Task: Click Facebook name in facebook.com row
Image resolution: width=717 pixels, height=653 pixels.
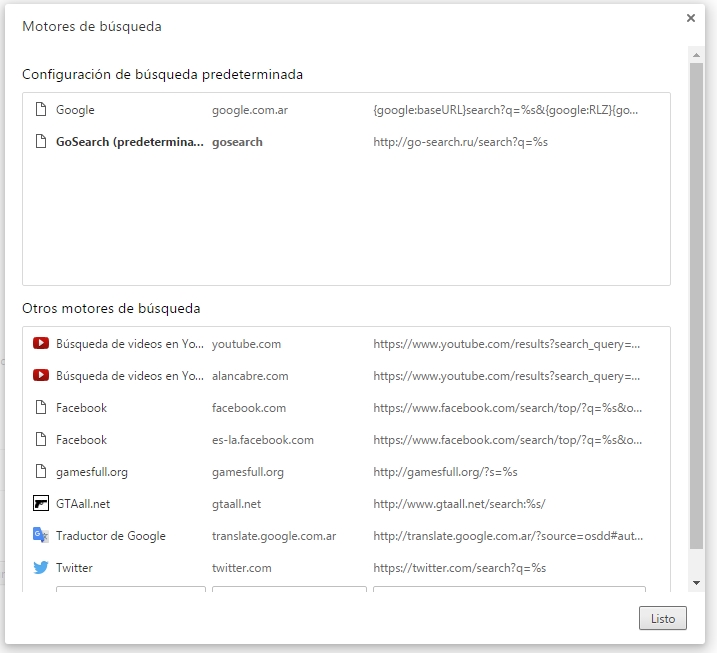Action: point(81,408)
